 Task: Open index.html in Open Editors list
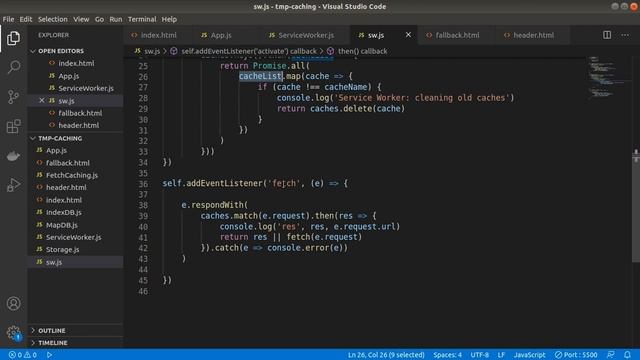click(76, 63)
